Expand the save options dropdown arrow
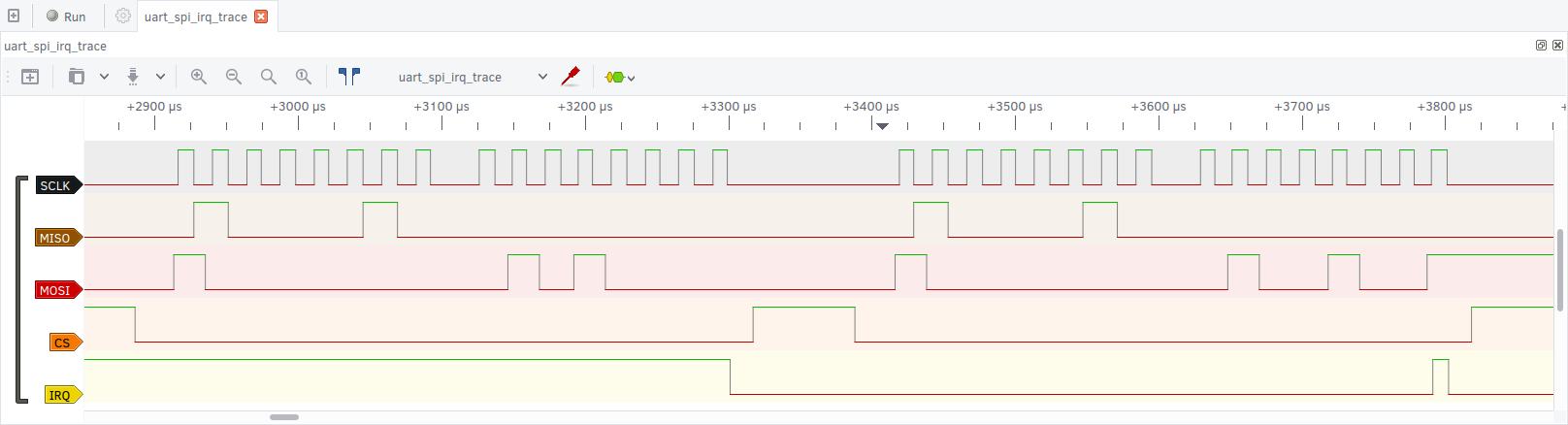The height and width of the screenshot is (425, 1568). click(160, 77)
